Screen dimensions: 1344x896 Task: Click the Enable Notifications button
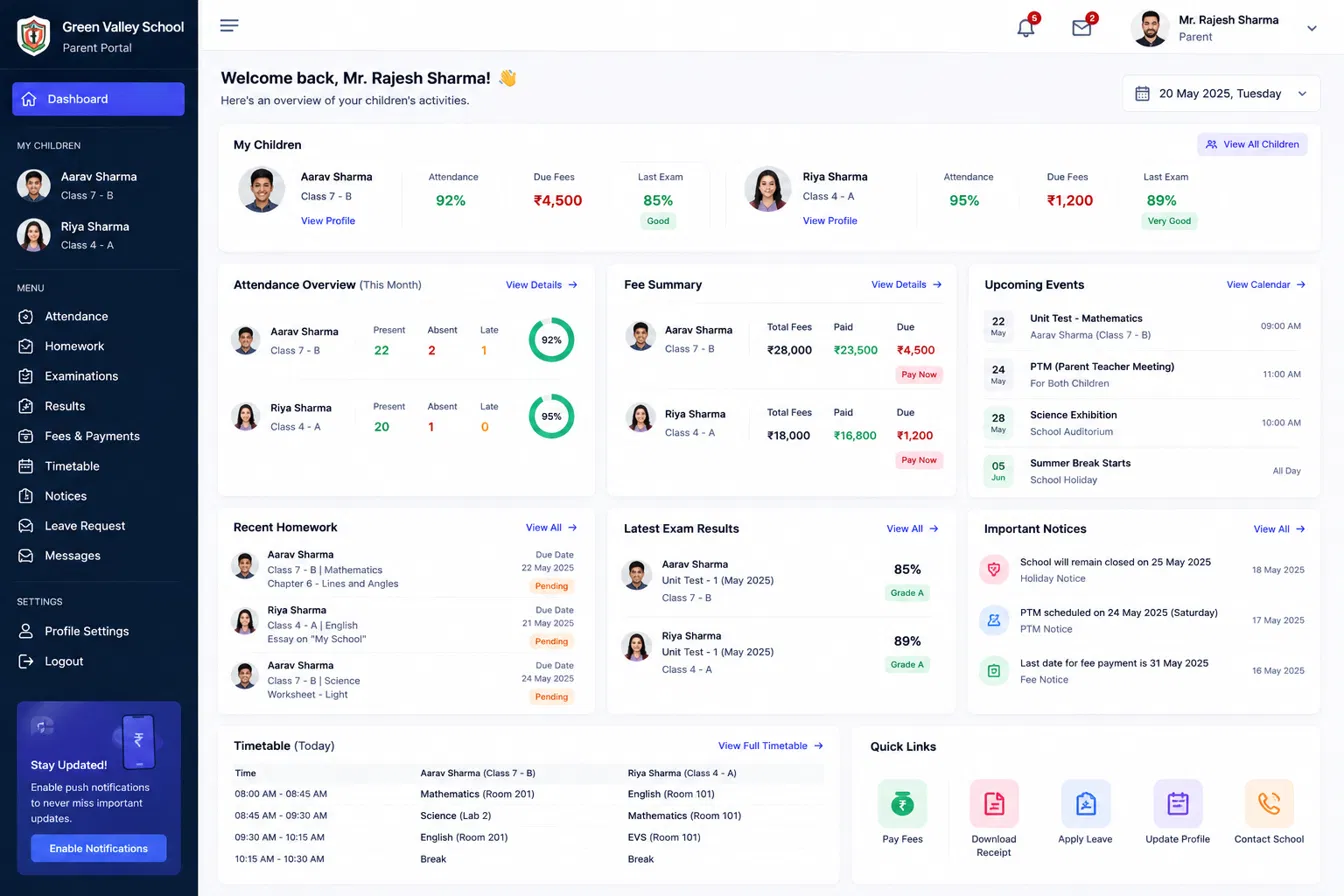coord(99,848)
